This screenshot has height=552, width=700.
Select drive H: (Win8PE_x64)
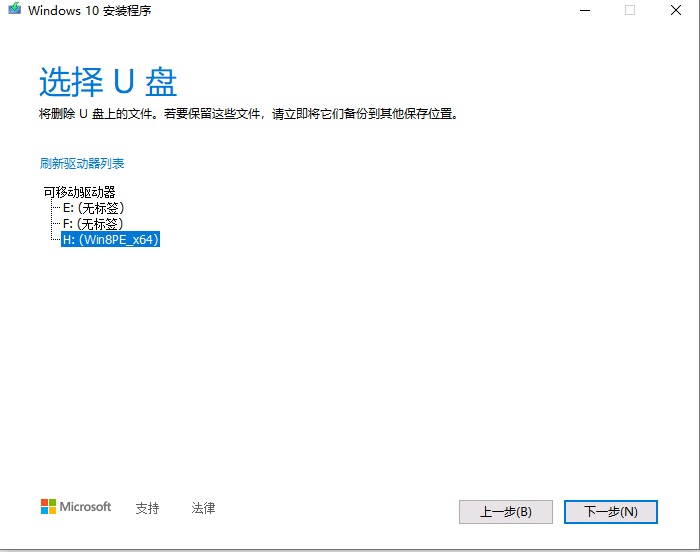coord(110,239)
